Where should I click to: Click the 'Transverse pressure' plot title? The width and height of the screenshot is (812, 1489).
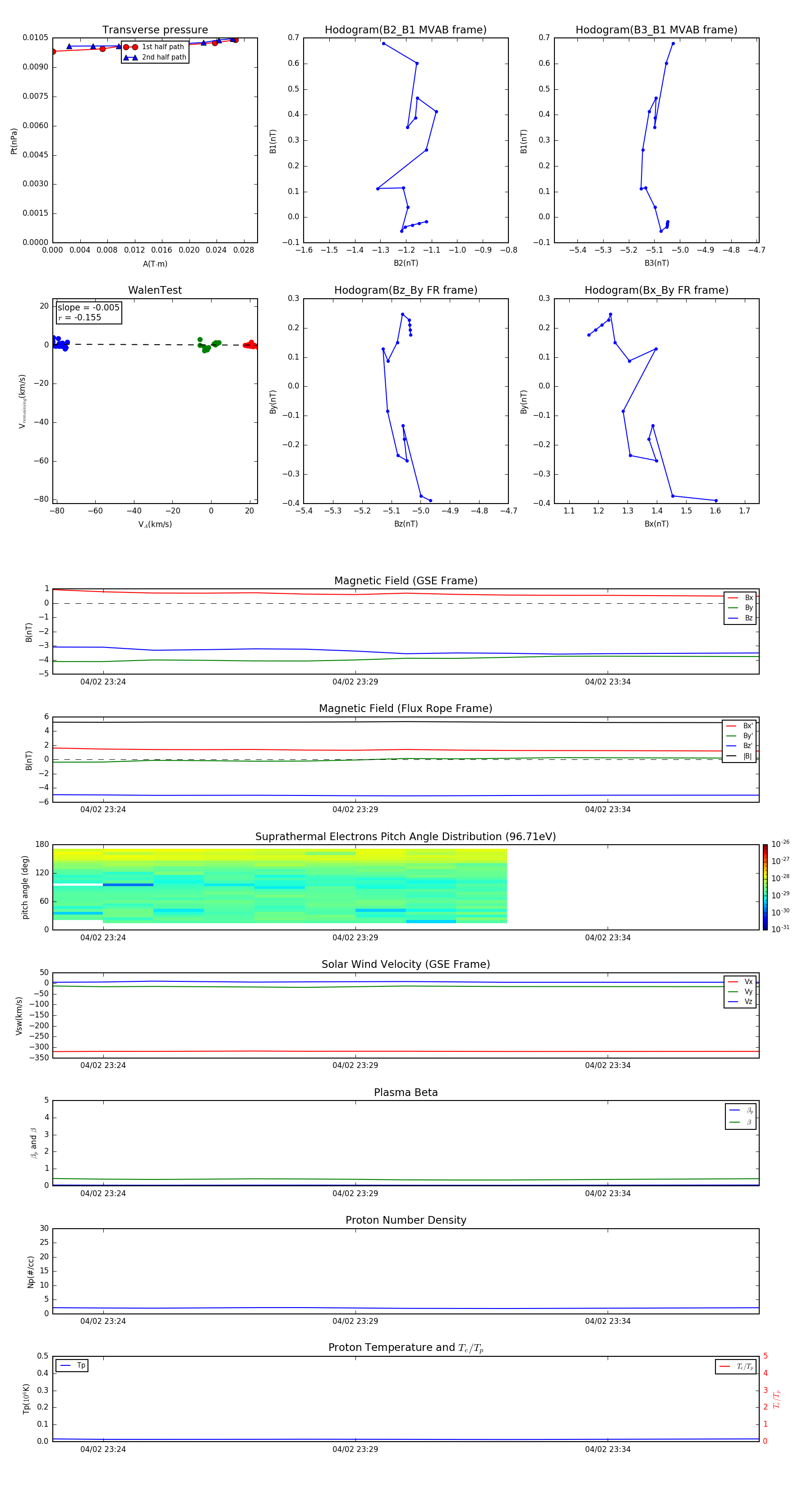pyautogui.click(x=155, y=29)
